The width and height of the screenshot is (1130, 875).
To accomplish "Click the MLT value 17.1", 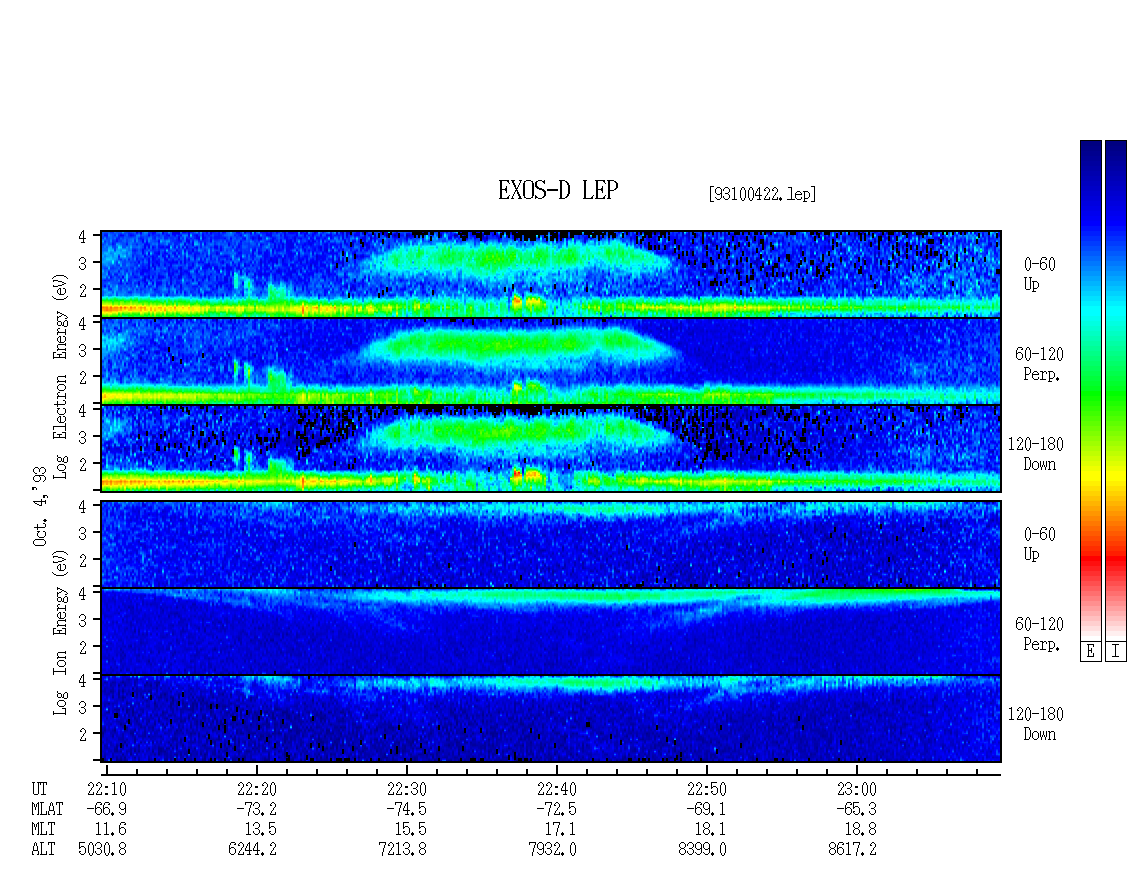I will click(x=560, y=830).
